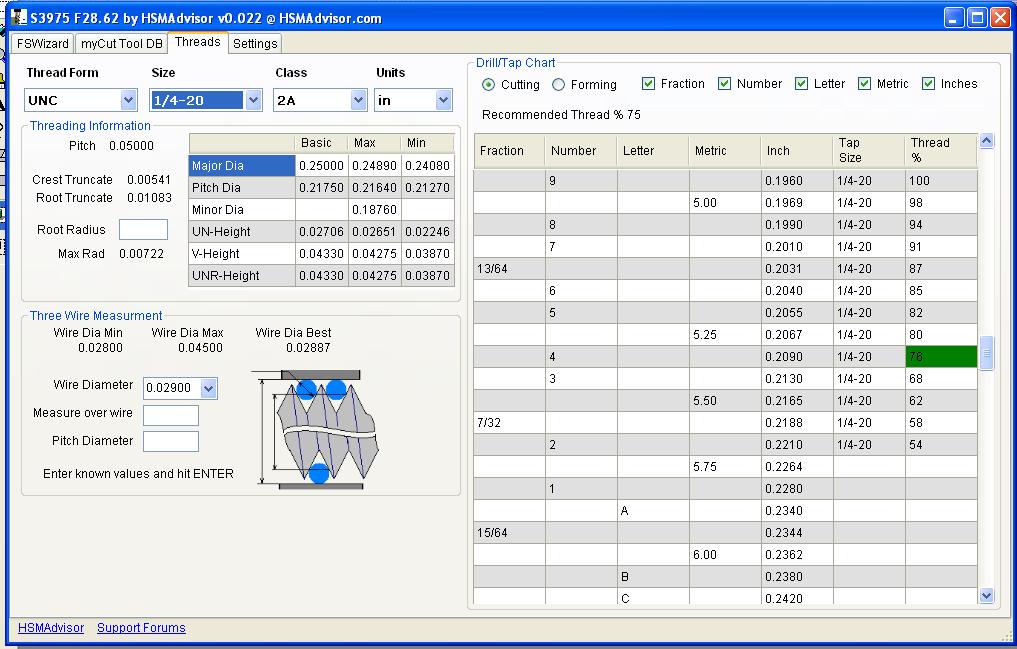Image resolution: width=1017 pixels, height=649 pixels.
Task: Disable the Letter checkbox
Action: [x=802, y=84]
